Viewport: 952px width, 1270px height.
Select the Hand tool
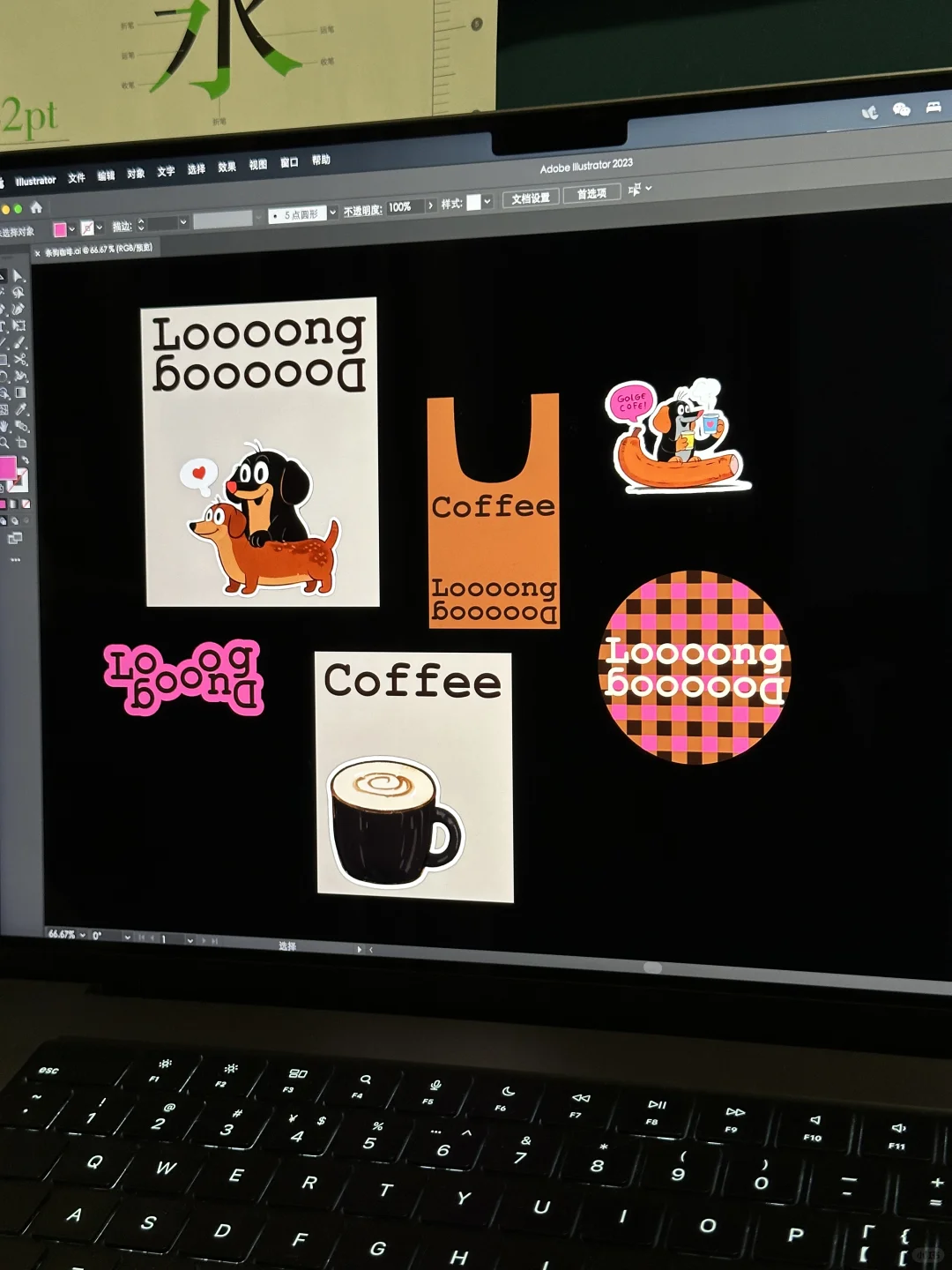pyautogui.click(x=4, y=426)
